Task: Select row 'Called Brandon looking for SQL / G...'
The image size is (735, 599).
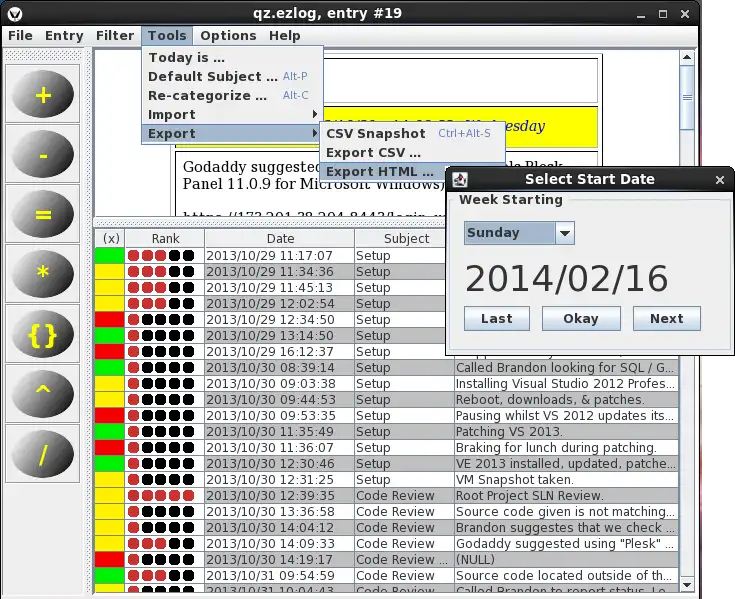Action: click(566, 367)
